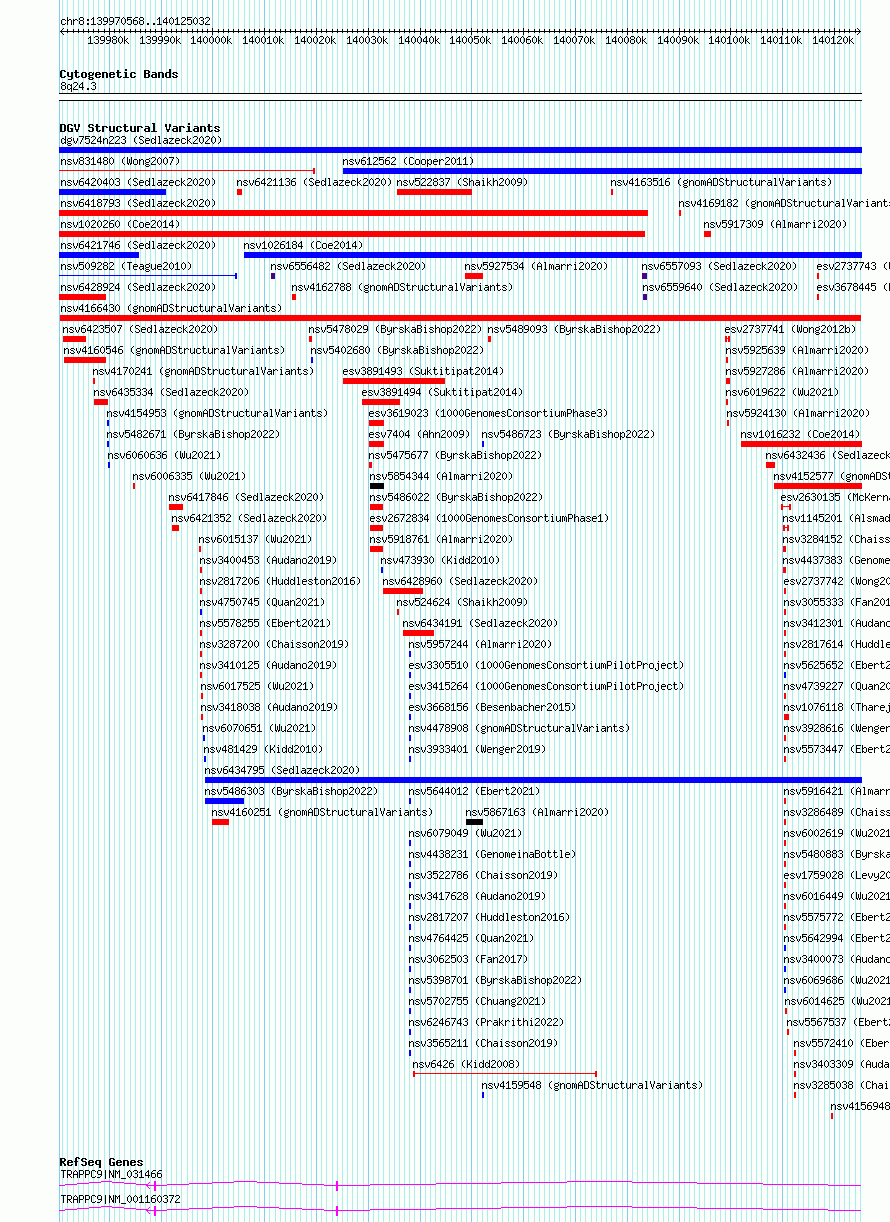This screenshot has width=890, height=1222.
Task: Open nsv6060636 (Wu2021) variant
Action: coord(164,455)
